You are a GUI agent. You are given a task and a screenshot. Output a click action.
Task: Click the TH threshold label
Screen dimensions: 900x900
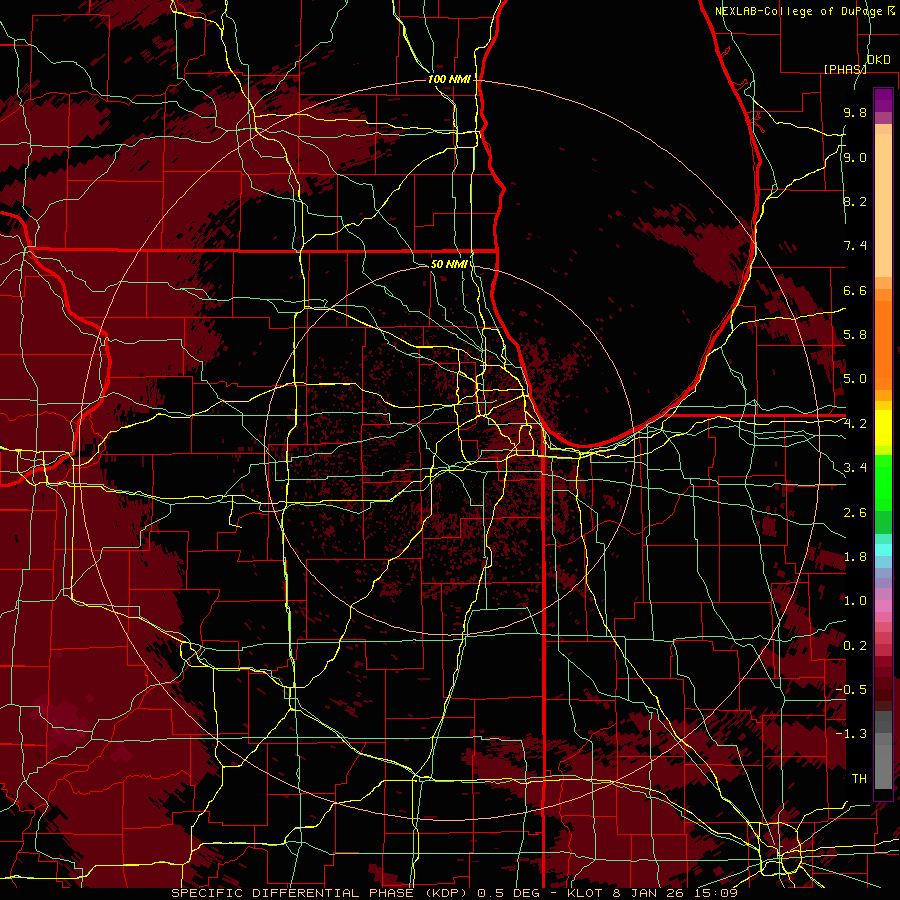(x=859, y=779)
